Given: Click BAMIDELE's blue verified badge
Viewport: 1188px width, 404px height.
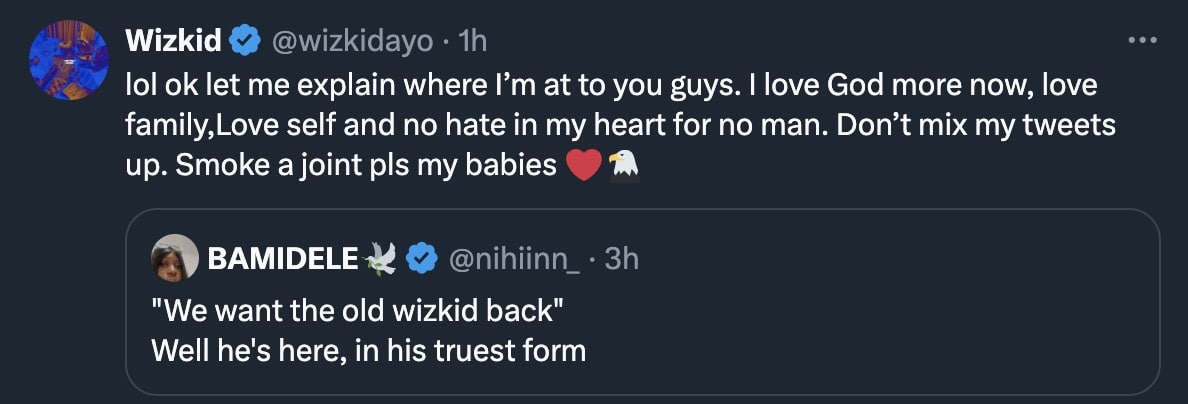Looking at the screenshot, I should point(422,259).
